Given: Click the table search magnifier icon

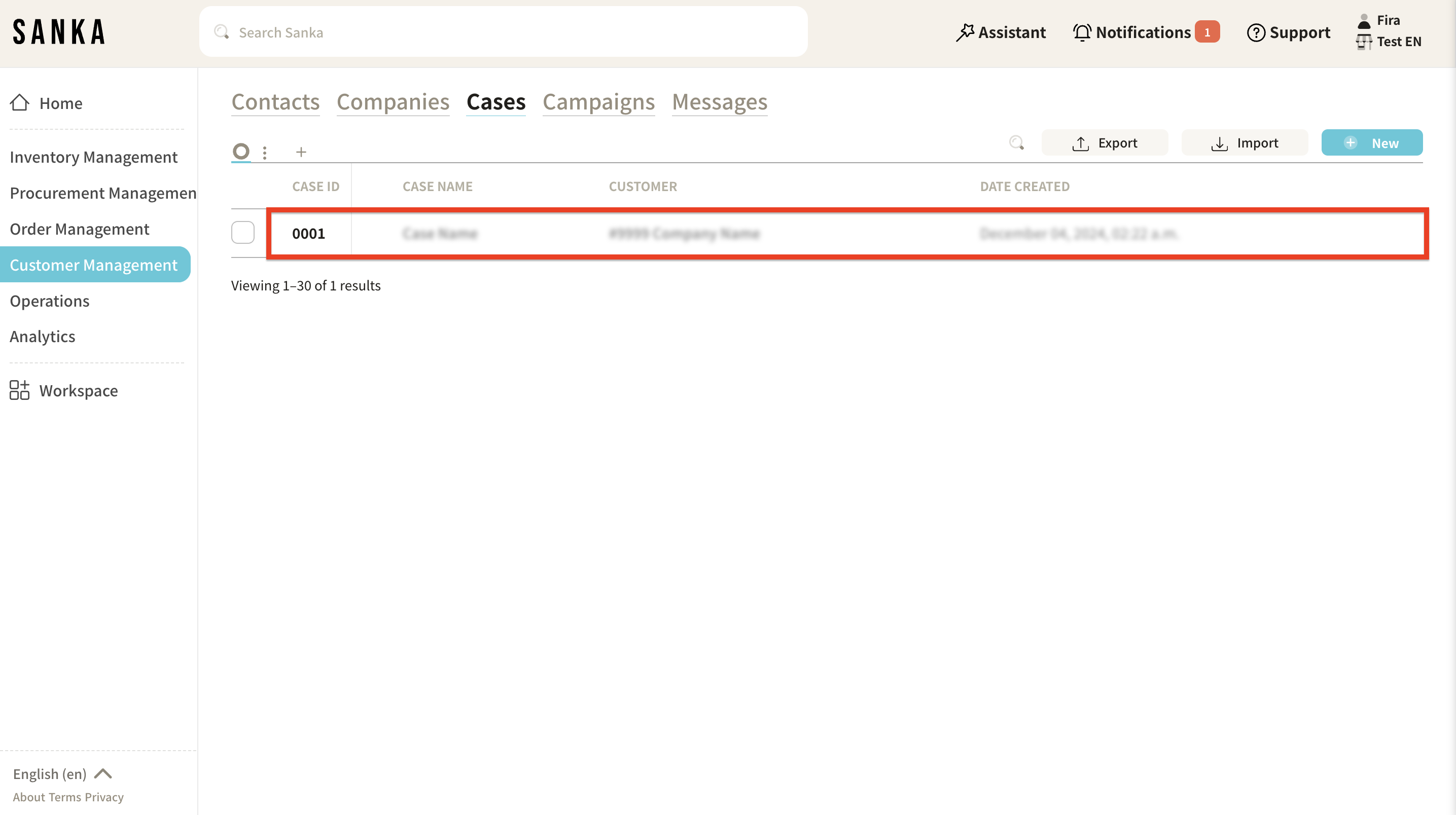Looking at the screenshot, I should [x=1016, y=143].
